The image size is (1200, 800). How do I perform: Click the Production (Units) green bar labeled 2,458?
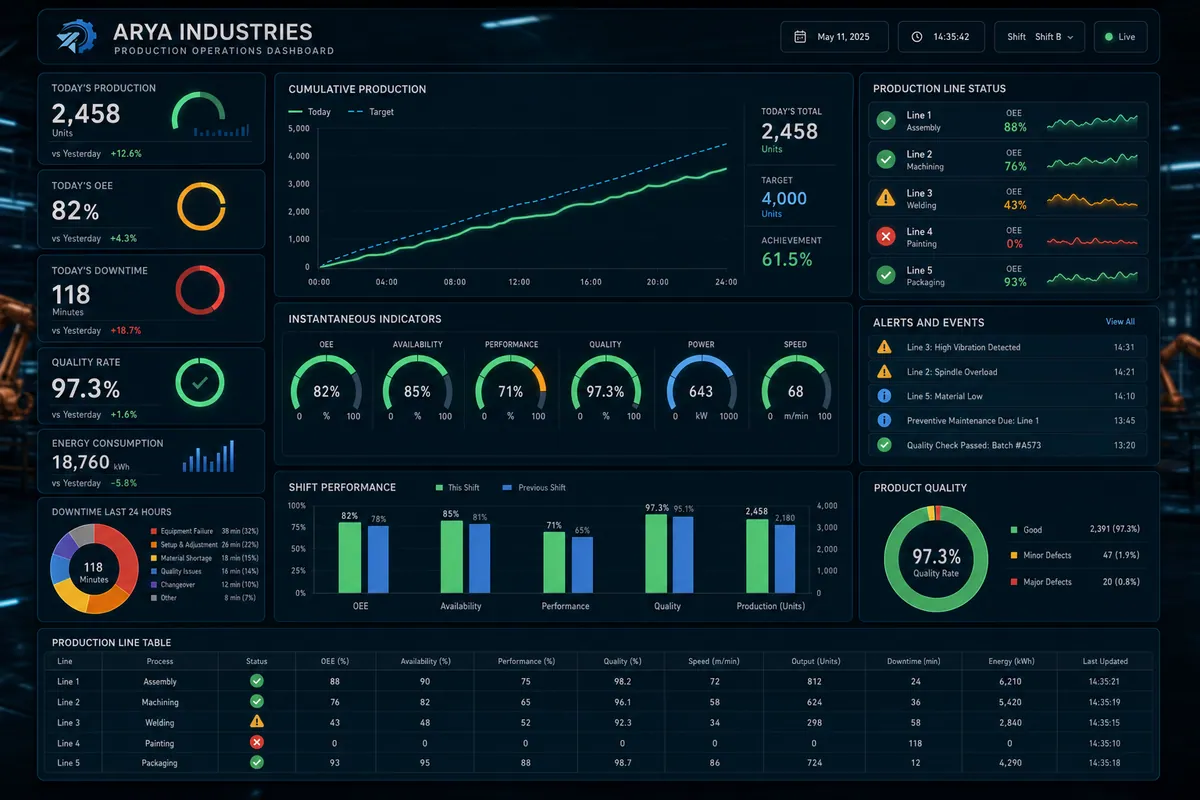tap(758, 555)
